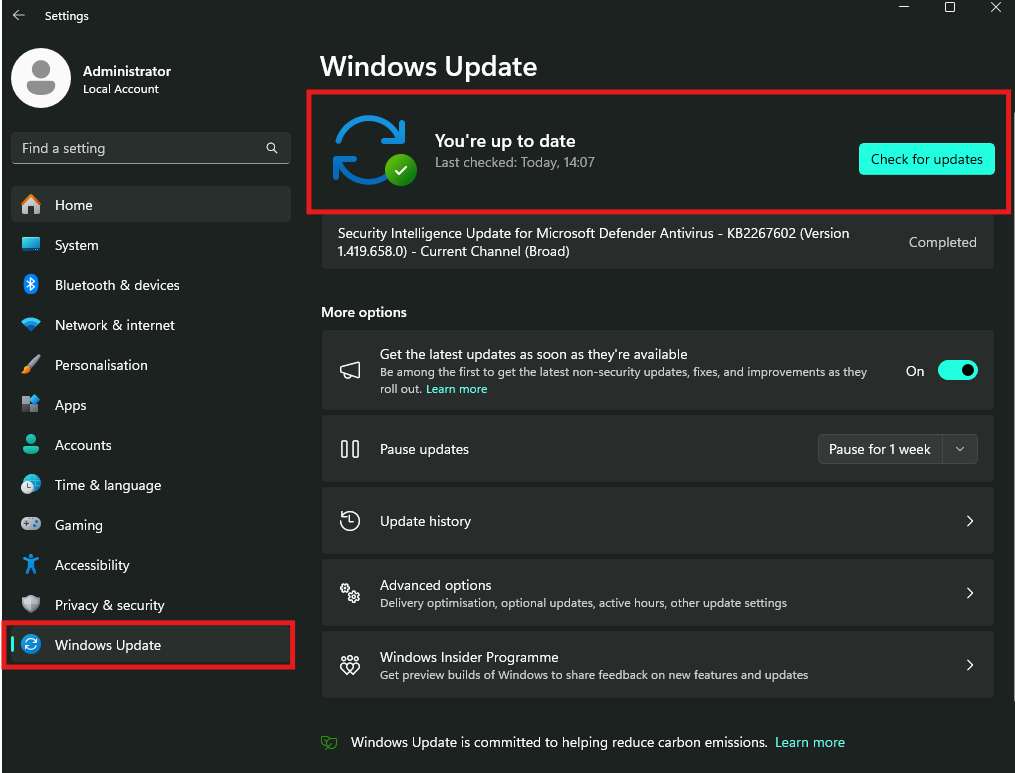Select Accessibility in sidebar
The width and height of the screenshot is (1015, 773).
coord(151,565)
